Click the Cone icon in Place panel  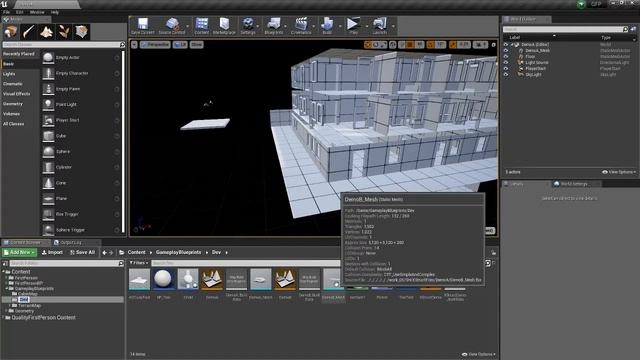pyautogui.click(x=48, y=183)
